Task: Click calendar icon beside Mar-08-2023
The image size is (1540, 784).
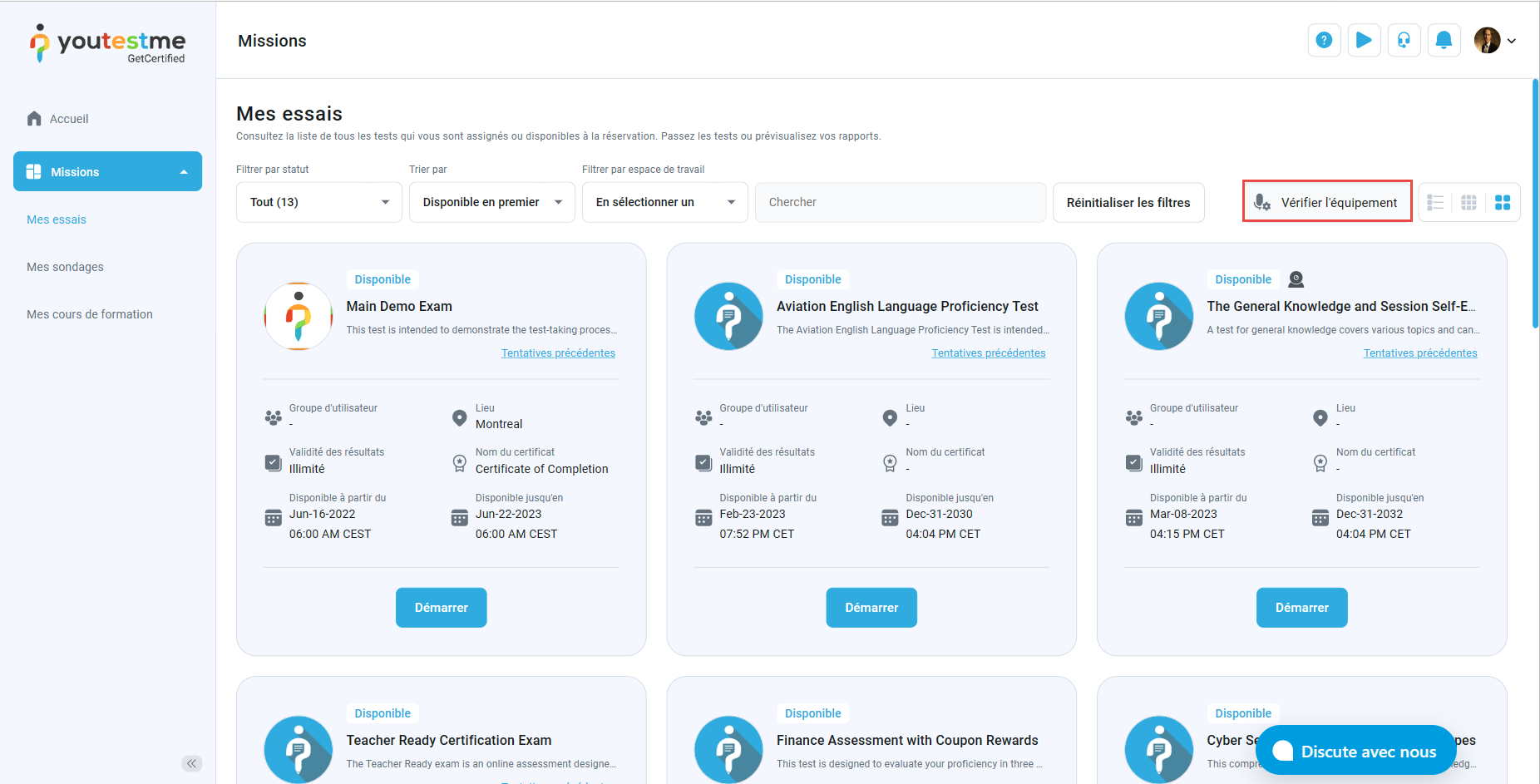Action: [1133, 518]
